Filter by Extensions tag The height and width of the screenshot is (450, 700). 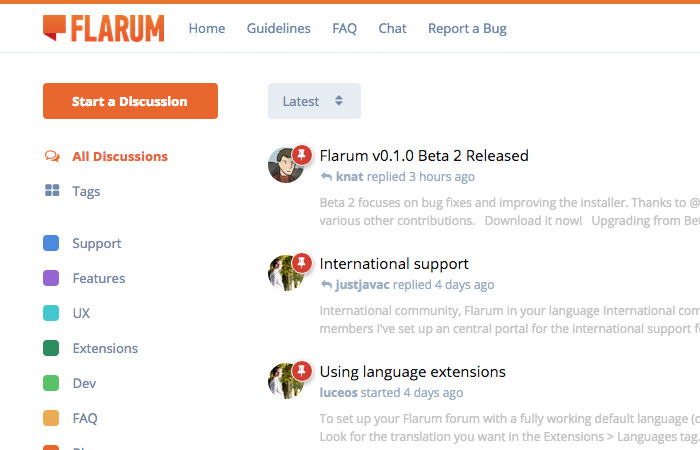coord(105,348)
